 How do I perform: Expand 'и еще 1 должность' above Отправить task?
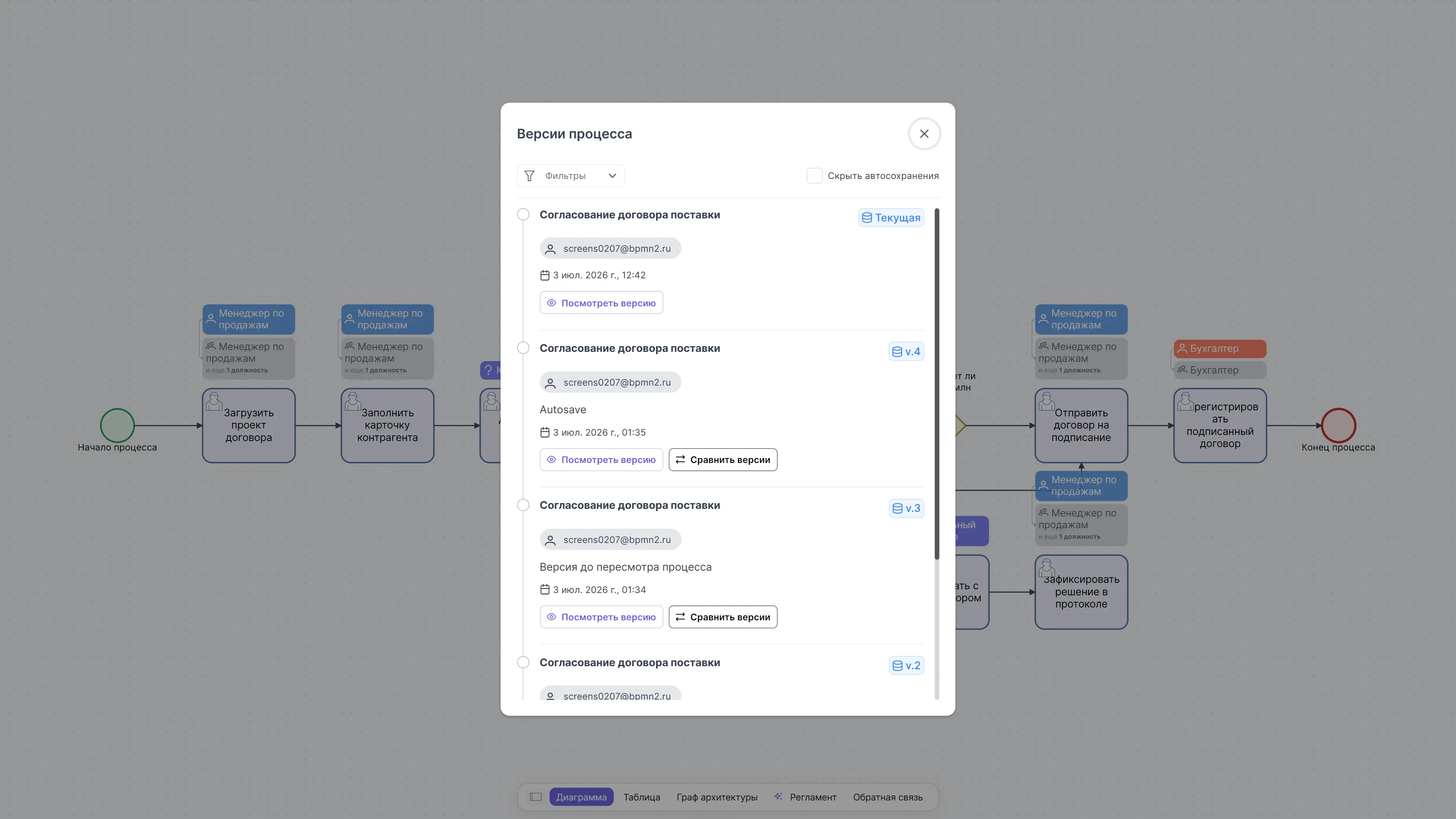[x=1069, y=370]
